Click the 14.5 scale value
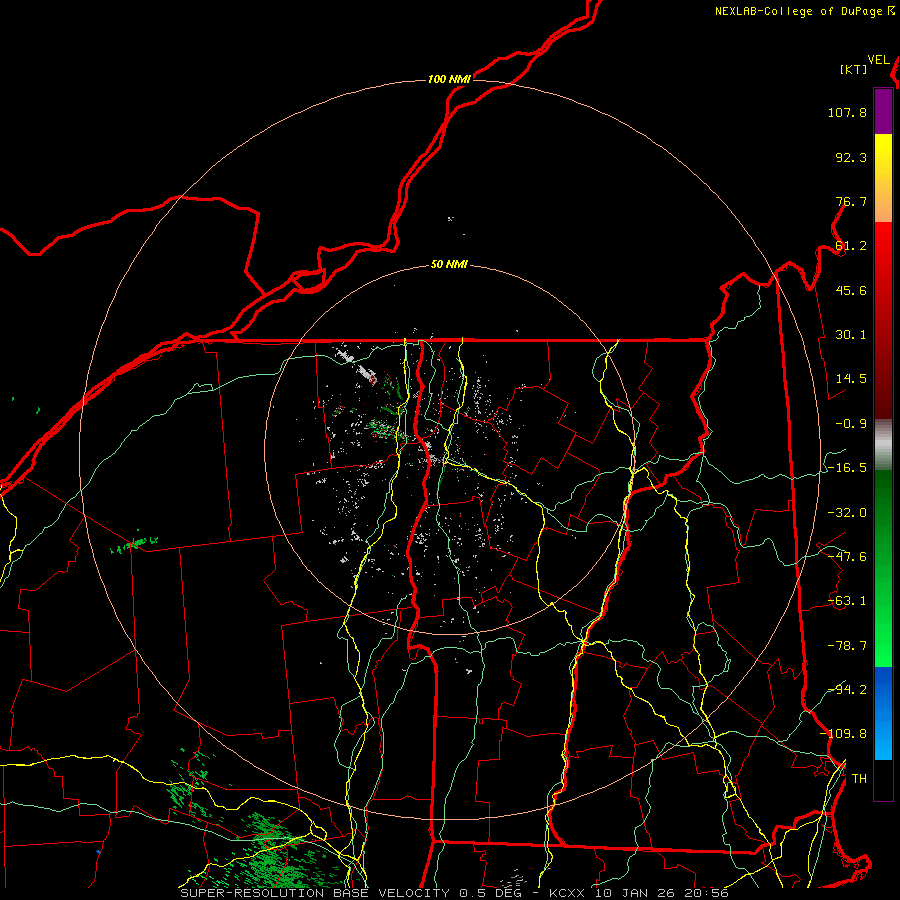The width and height of the screenshot is (900, 900). coord(851,379)
